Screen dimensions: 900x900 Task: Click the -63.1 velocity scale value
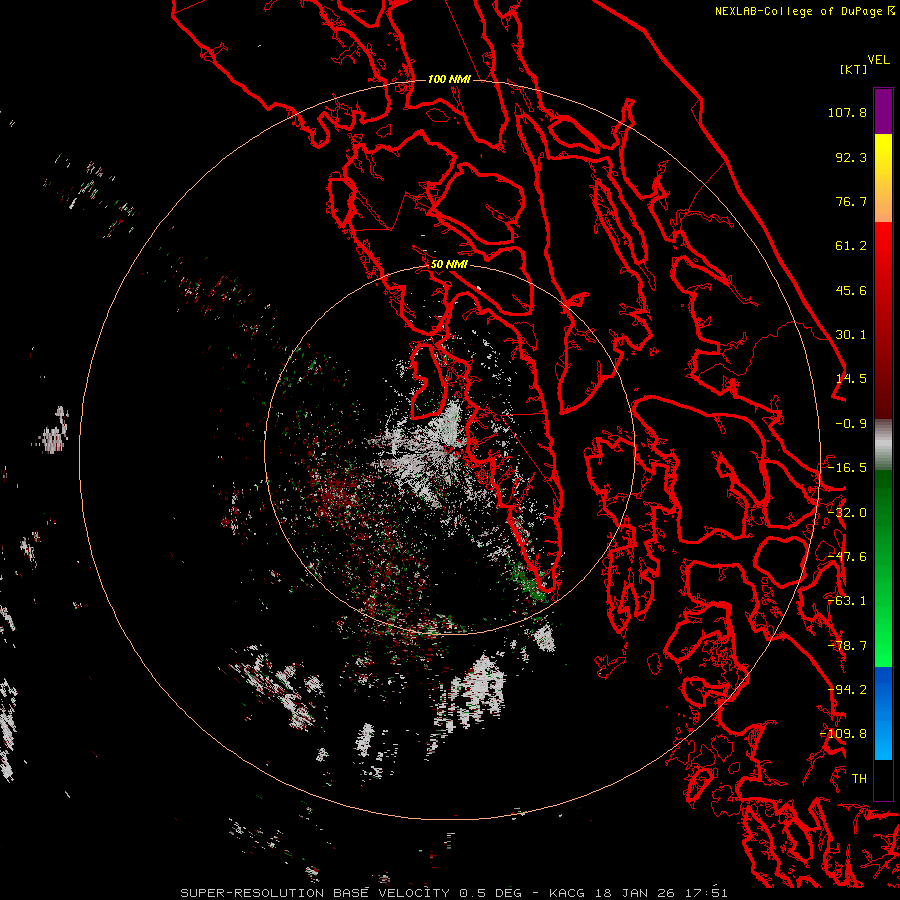click(847, 601)
